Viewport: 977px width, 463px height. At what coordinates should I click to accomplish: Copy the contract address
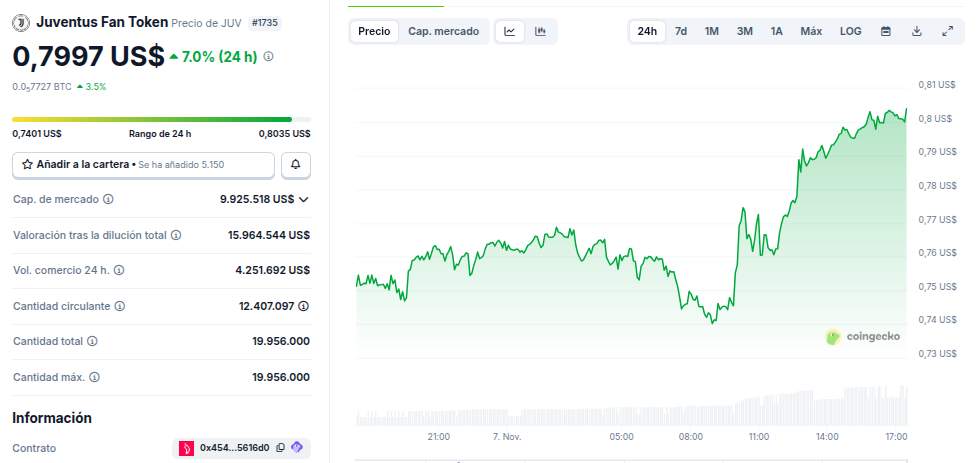pos(280,448)
